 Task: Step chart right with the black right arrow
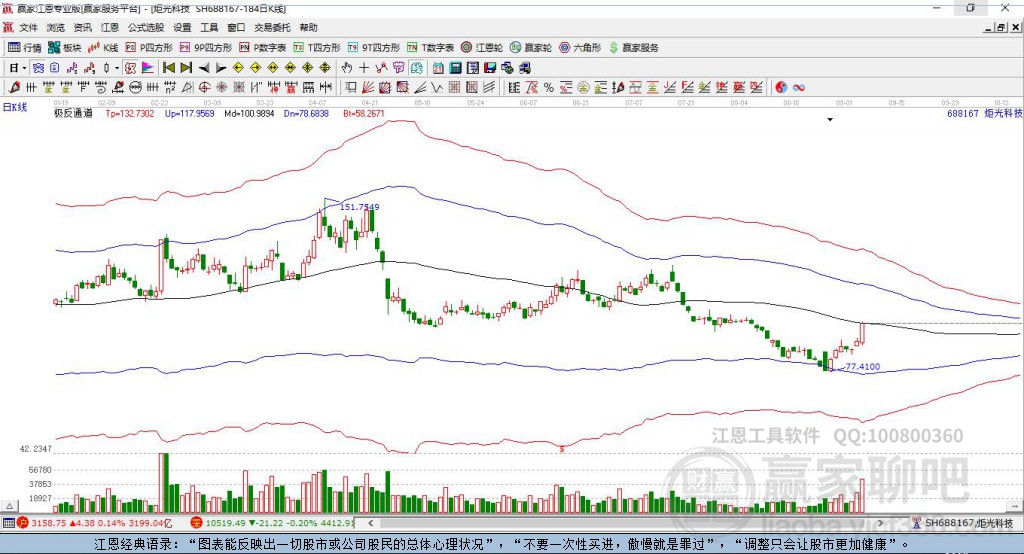[x=221, y=68]
